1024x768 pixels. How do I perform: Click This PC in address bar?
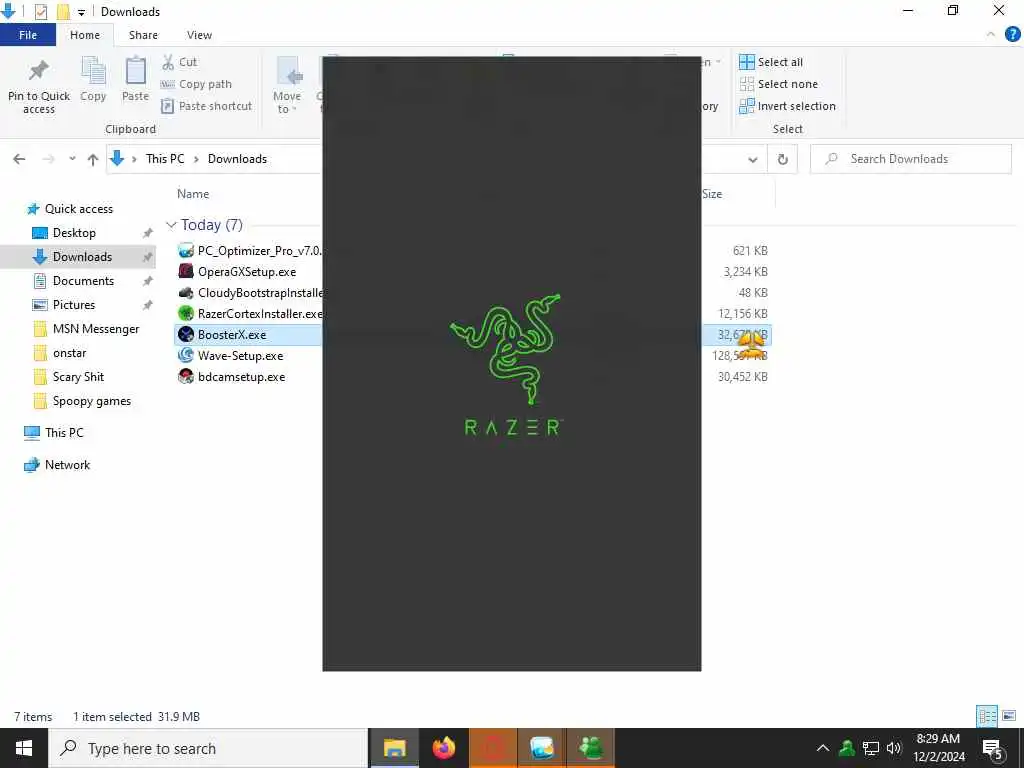pyautogui.click(x=165, y=159)
